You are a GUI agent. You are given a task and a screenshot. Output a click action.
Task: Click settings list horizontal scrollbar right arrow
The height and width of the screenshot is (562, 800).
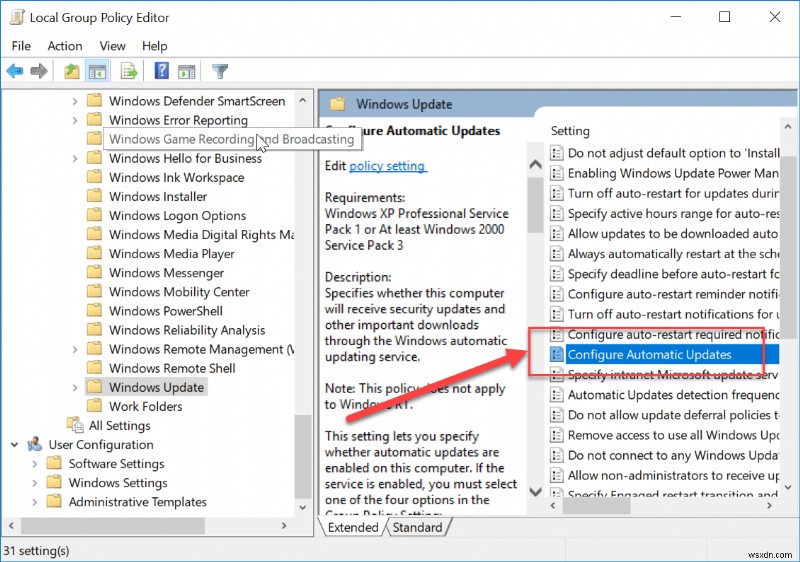[769, 505]
